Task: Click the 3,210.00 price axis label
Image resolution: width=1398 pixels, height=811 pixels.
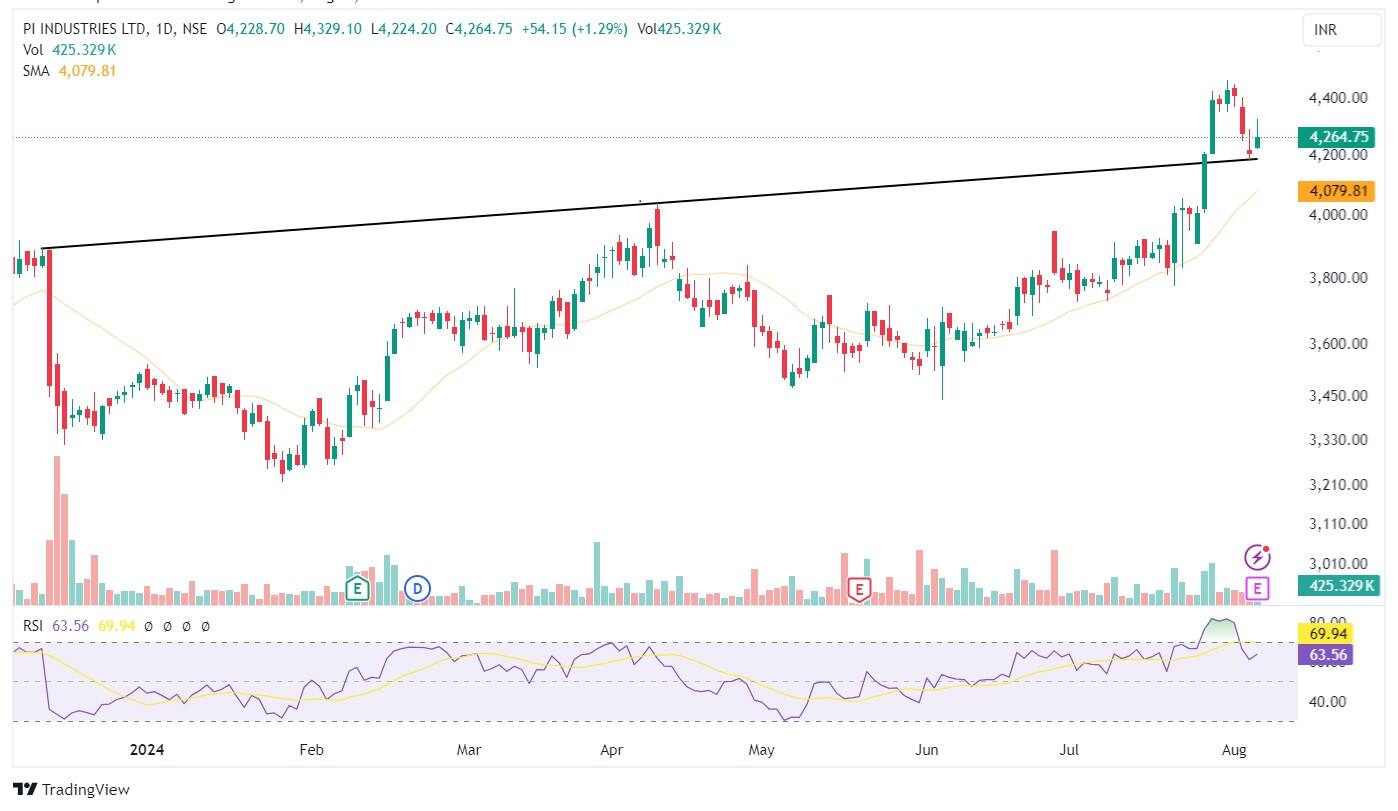Action: [1337, 485]
